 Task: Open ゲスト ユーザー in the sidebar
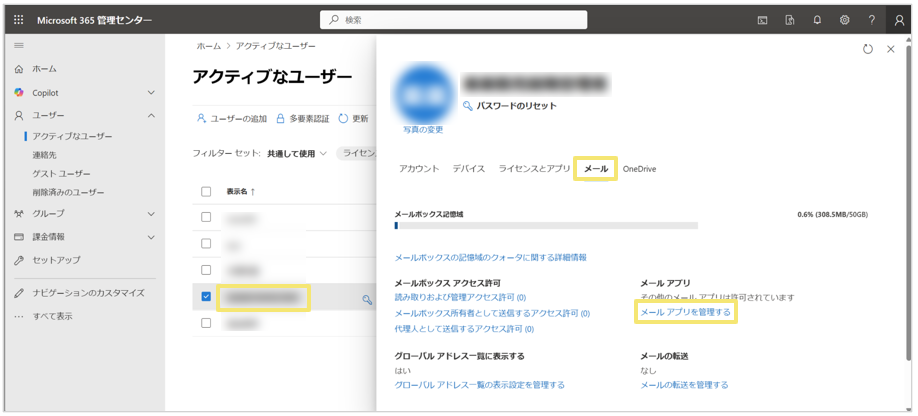tap(61, 174)
